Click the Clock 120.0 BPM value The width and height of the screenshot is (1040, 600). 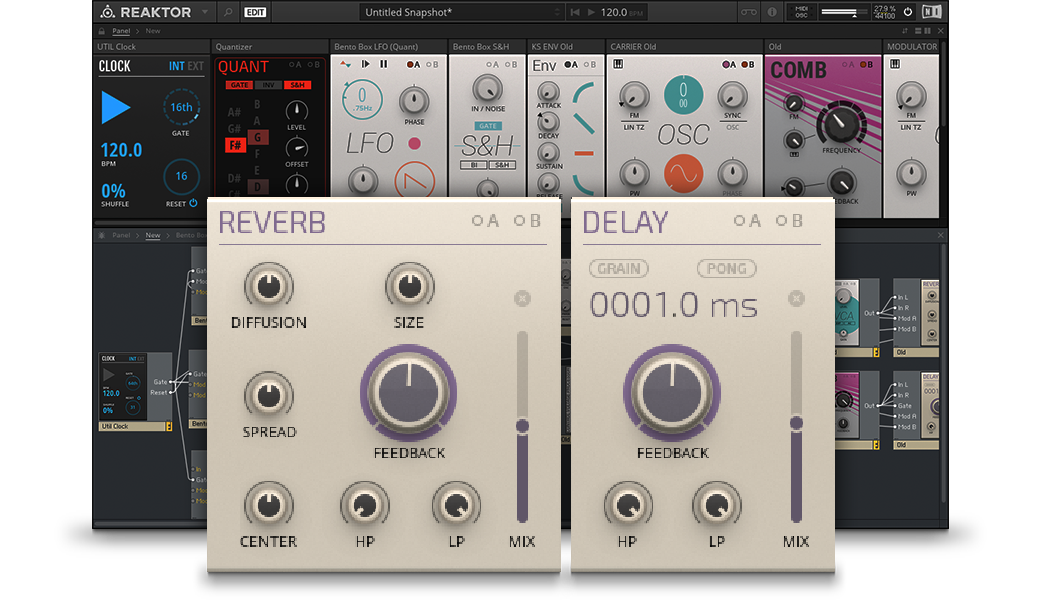121,150
